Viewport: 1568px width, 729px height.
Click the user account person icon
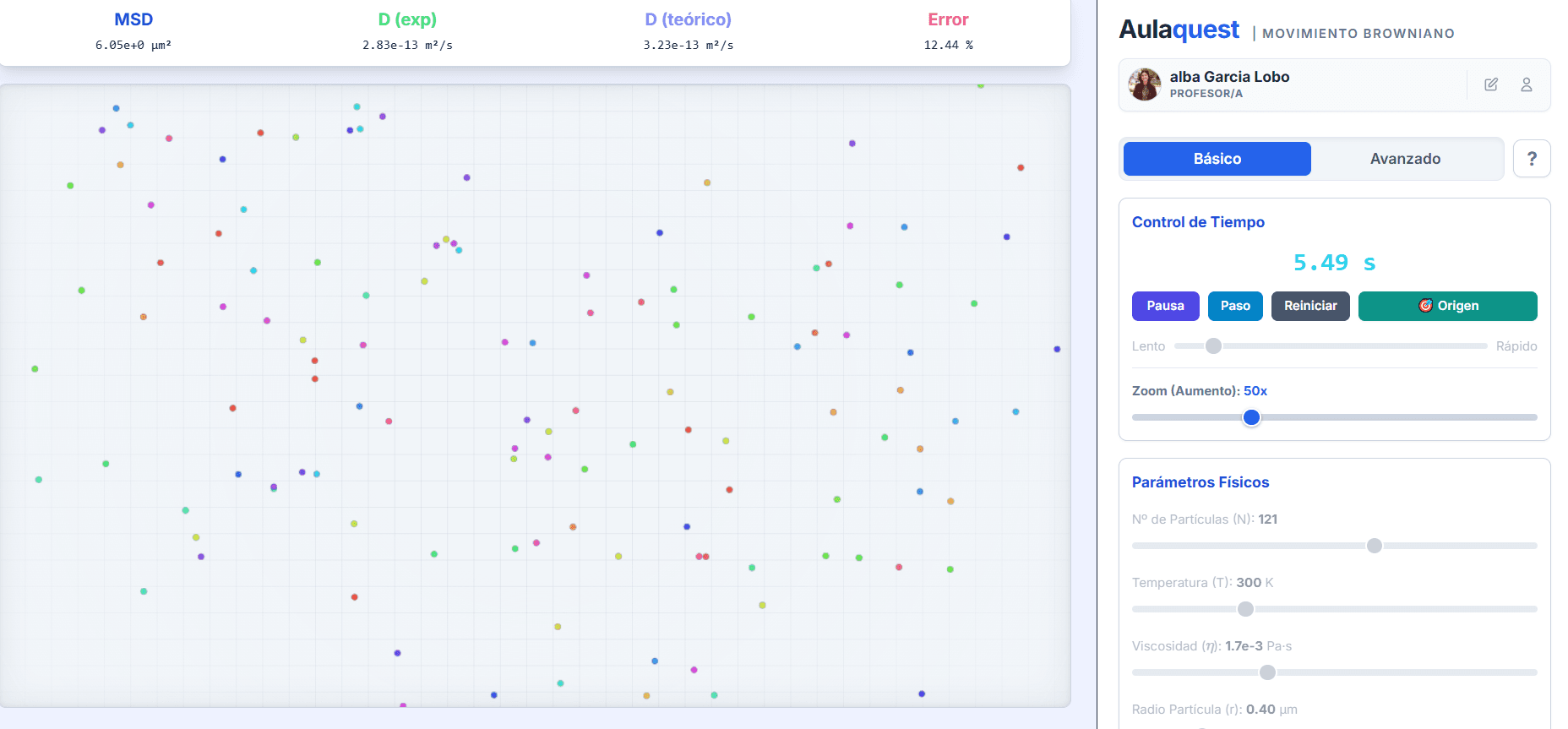pyautogui.click(x=1527, y=84)
